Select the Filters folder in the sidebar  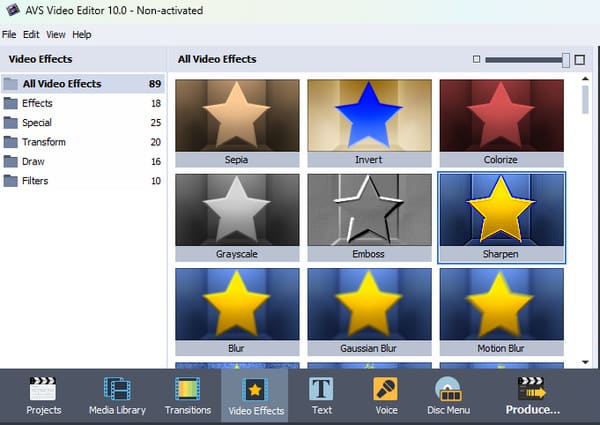point(35,181)
